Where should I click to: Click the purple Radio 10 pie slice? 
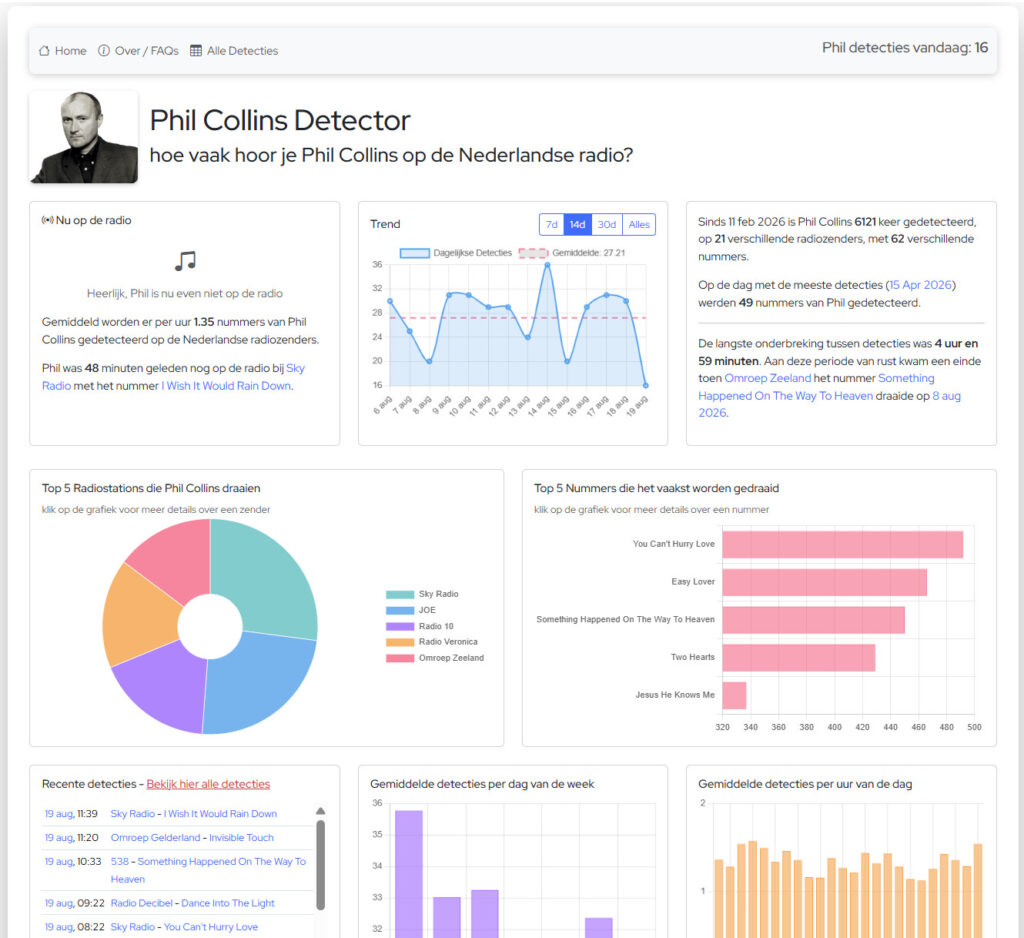[160, 686]
